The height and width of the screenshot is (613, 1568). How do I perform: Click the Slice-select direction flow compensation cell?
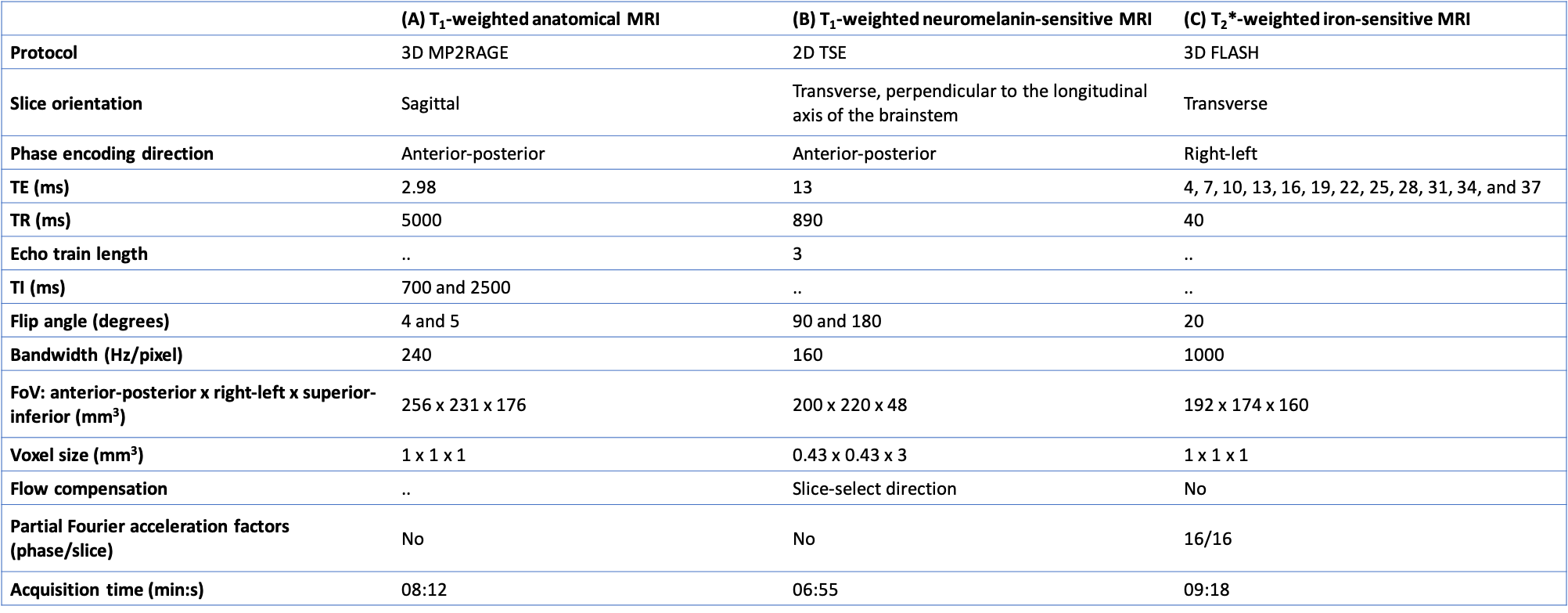click(x=874, y=489)
